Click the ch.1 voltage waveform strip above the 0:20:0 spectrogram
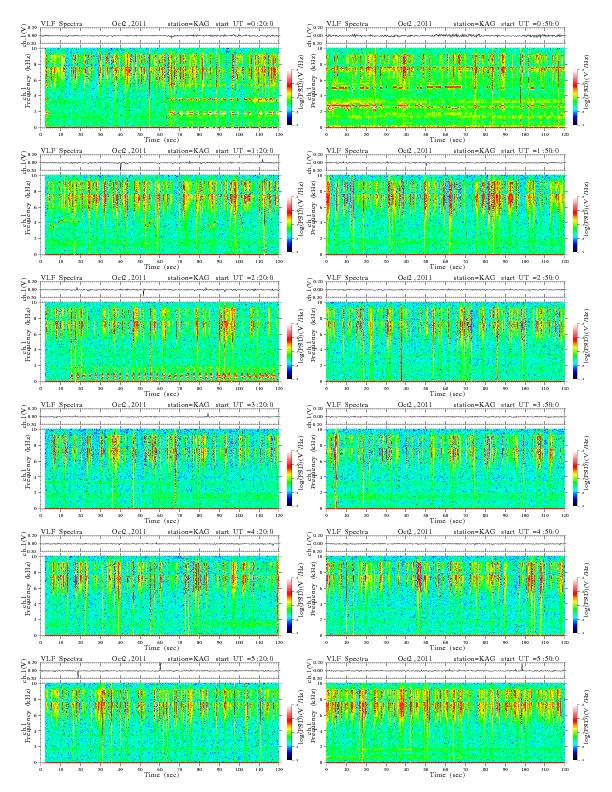612x792 pixels. pos(160,36)
